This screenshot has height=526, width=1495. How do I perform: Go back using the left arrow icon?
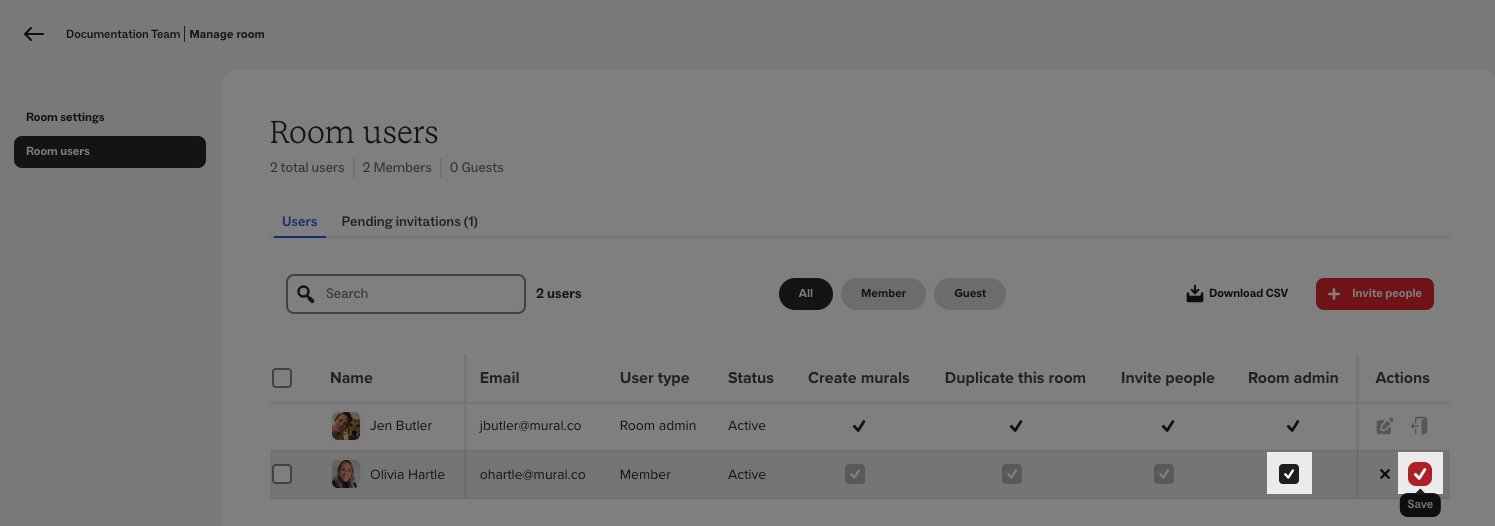click(34, 34)
